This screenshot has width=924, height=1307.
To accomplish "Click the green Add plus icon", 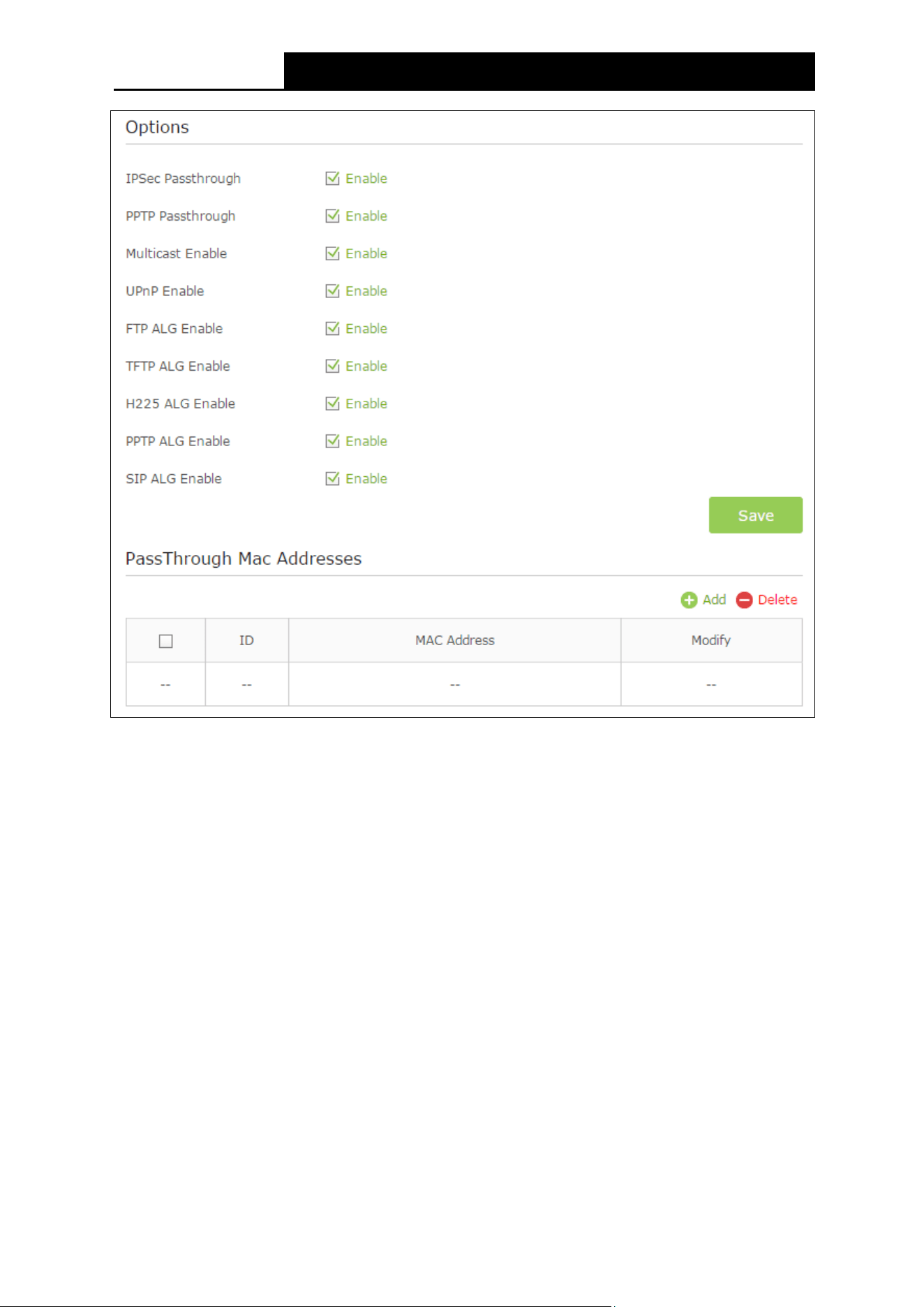I will pyautogui.click(x=689, y=600).
